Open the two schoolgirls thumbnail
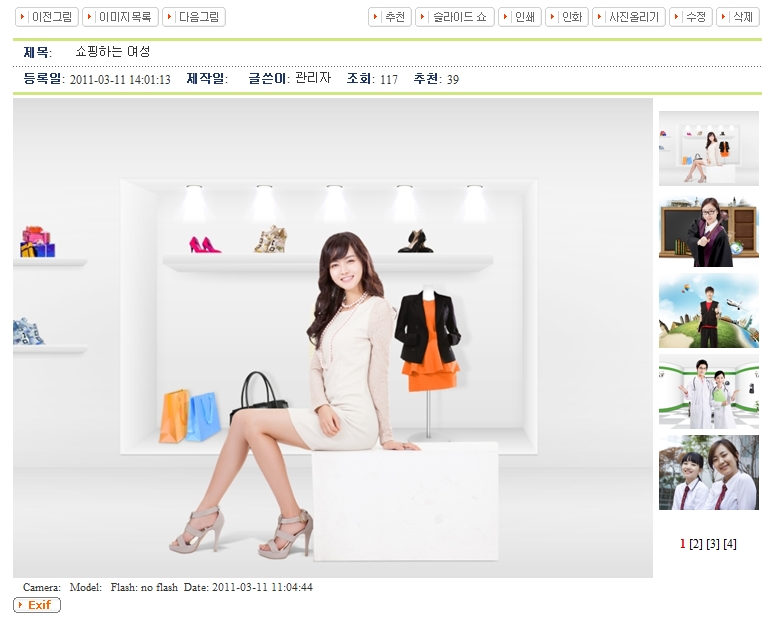769x627 pixels. [708, 472]
